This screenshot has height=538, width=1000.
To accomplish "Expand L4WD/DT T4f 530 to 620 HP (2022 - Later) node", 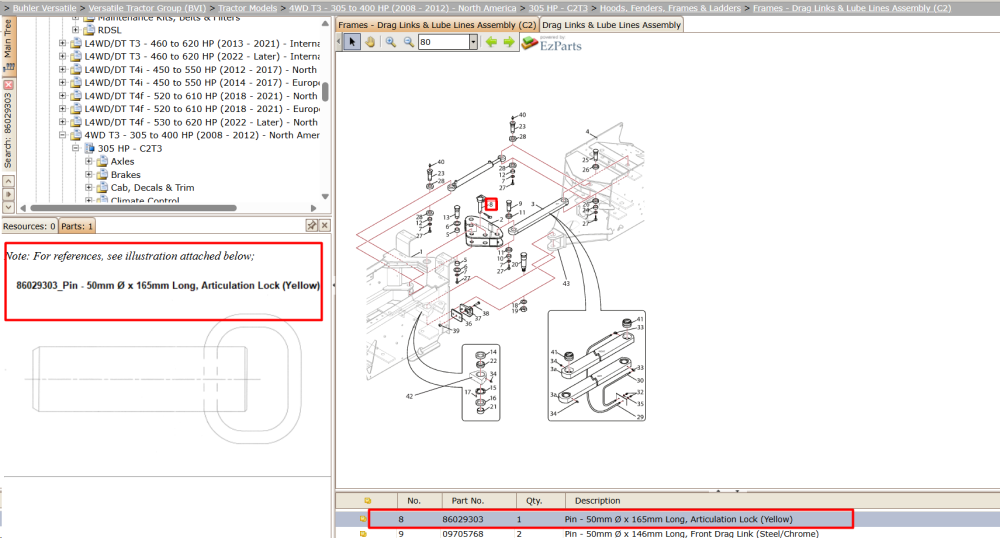I will point(62,122).
